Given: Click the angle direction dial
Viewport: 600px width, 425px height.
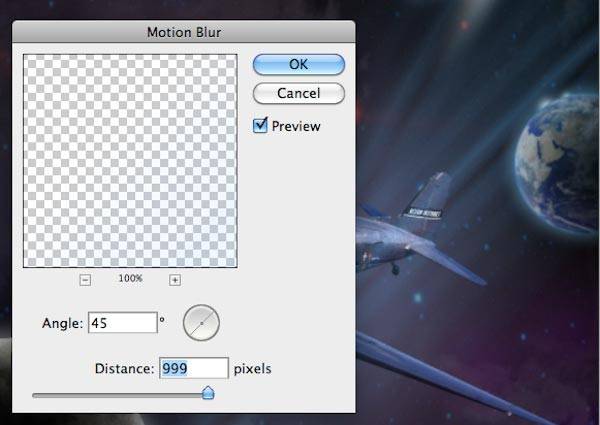Looking at the screenshot, I should (201, 323).
